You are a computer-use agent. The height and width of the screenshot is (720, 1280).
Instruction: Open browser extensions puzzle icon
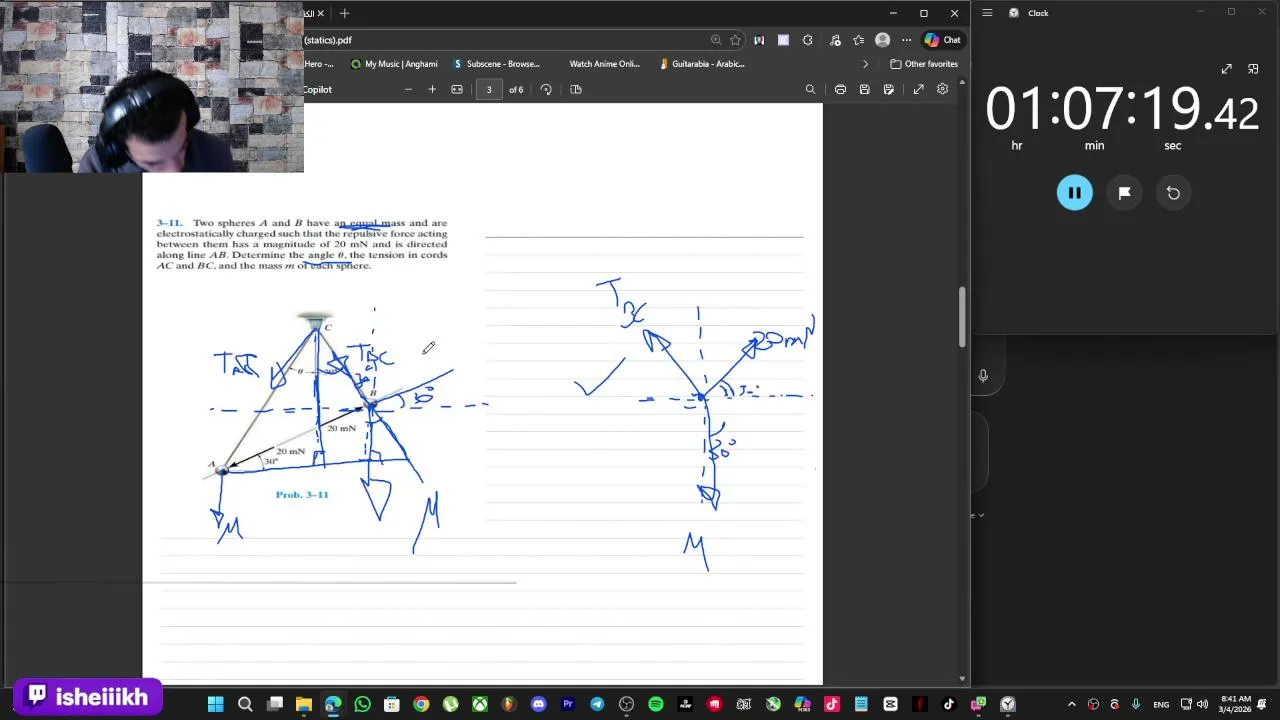pos(807,40)
